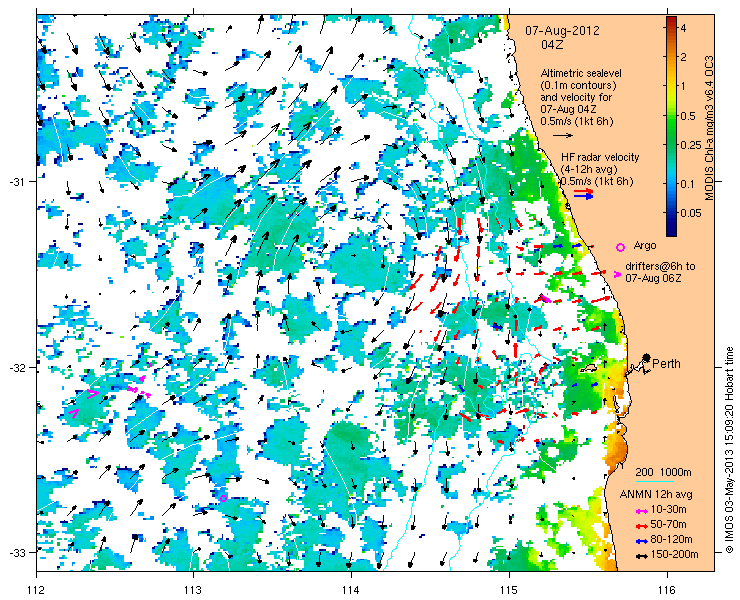740x600 pixels.
Task: Click the black altimetric velocity scale arrow
Action: click(563, 135)
